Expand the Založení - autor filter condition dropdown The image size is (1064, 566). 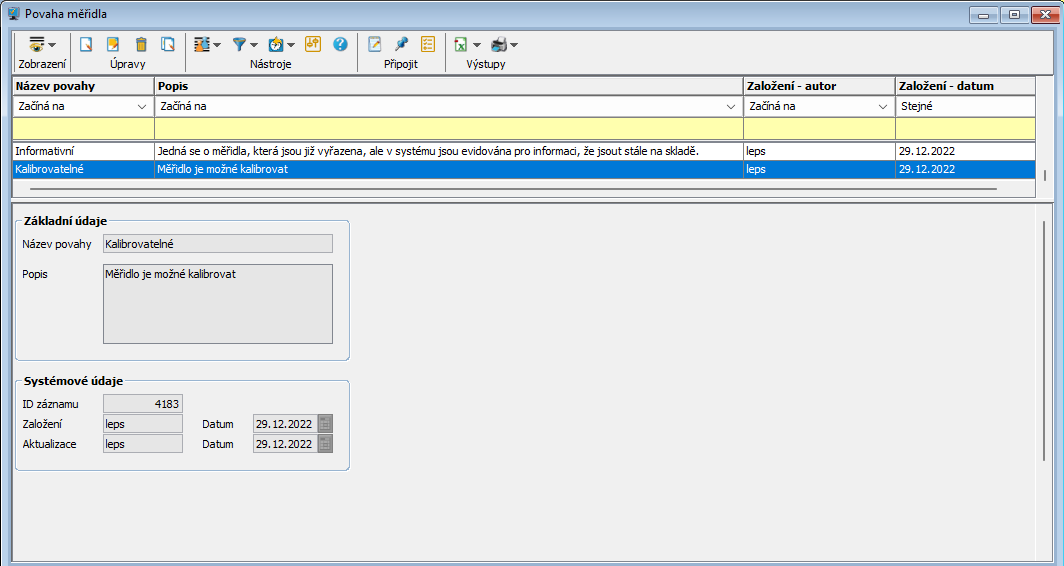(x=883, y=106)
